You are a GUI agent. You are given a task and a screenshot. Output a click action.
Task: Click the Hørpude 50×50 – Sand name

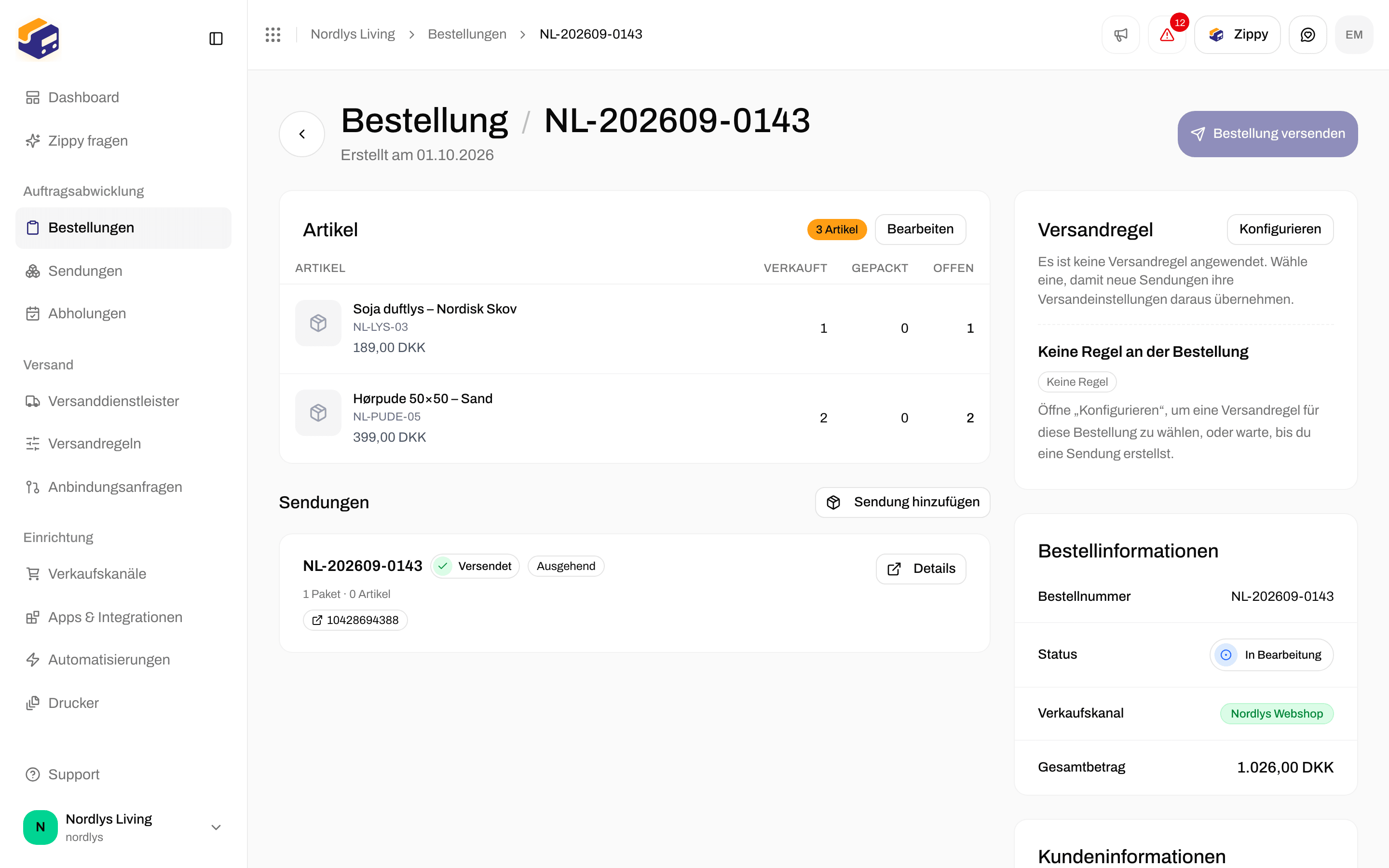pyautogui.click(x=422, y=398)
